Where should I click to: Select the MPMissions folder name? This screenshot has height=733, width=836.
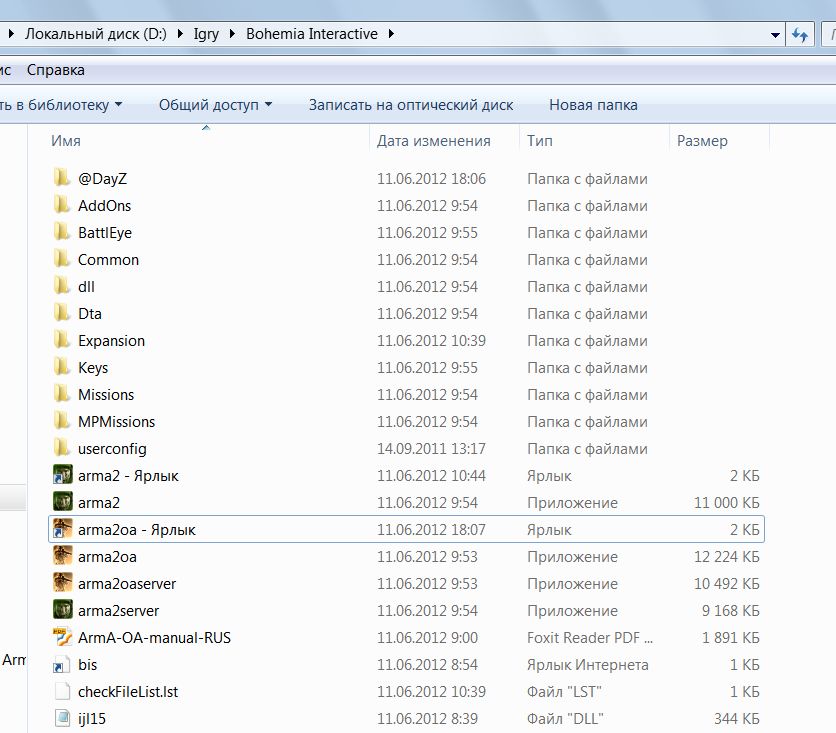tap(116, 422)
